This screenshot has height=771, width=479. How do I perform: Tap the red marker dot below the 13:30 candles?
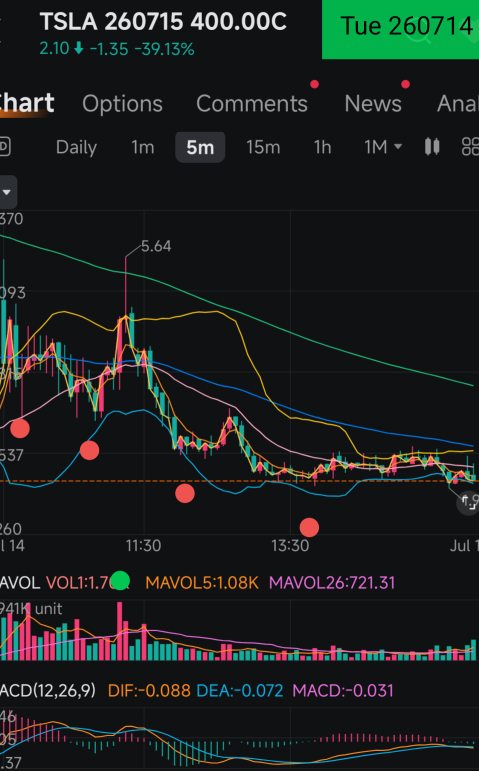click(x=309, y=527)
